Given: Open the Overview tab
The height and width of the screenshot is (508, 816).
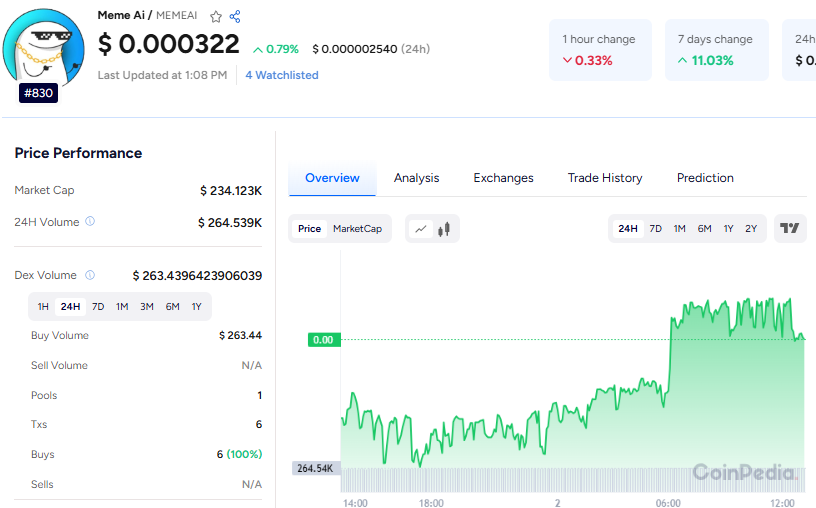Looking at the screenshot, I should (332, 178).
